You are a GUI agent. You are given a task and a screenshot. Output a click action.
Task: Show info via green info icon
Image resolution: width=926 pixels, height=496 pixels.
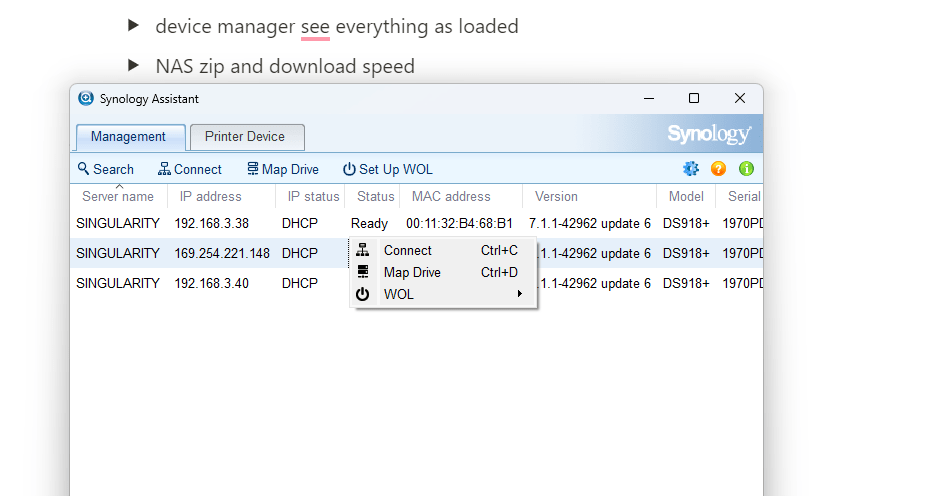[x=746, y=169]
